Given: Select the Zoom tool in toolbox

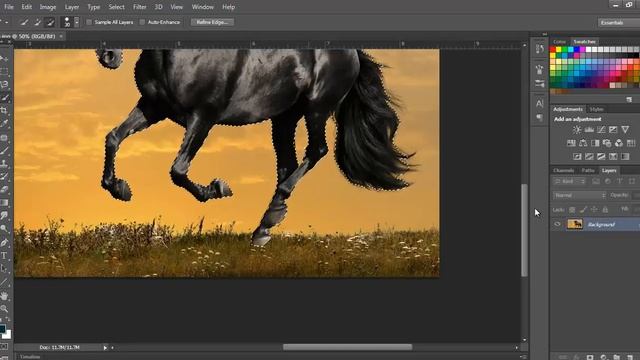Looking at the screenshot, I should (4, 309).
